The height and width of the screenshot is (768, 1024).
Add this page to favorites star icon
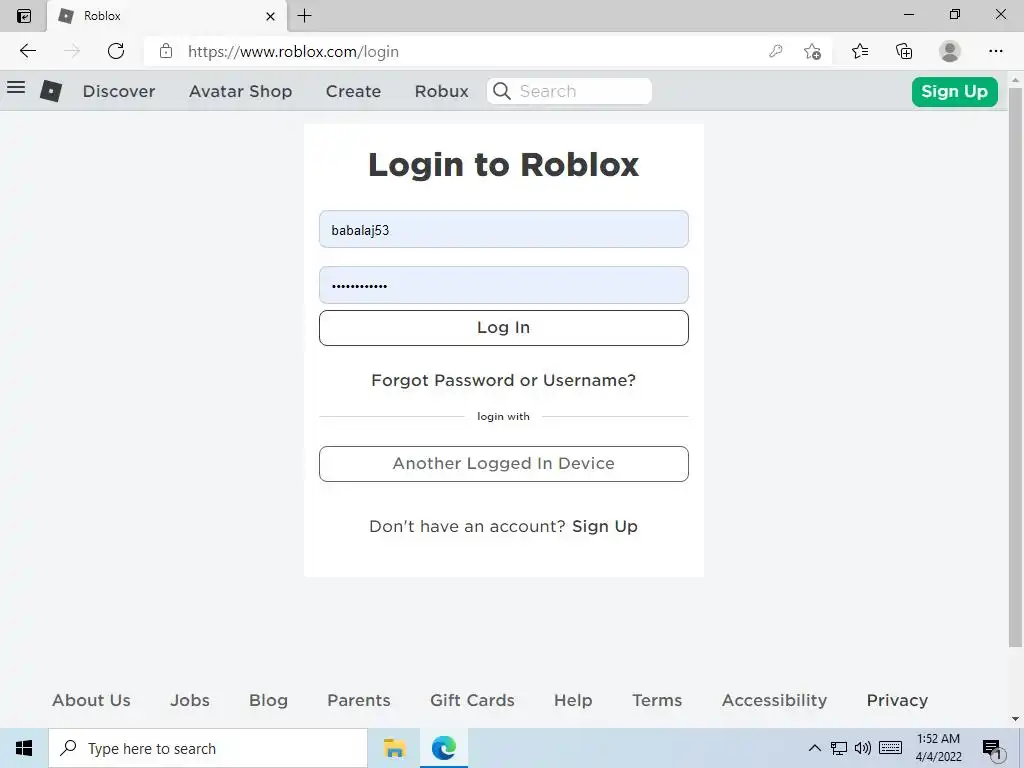click(812, 51)
